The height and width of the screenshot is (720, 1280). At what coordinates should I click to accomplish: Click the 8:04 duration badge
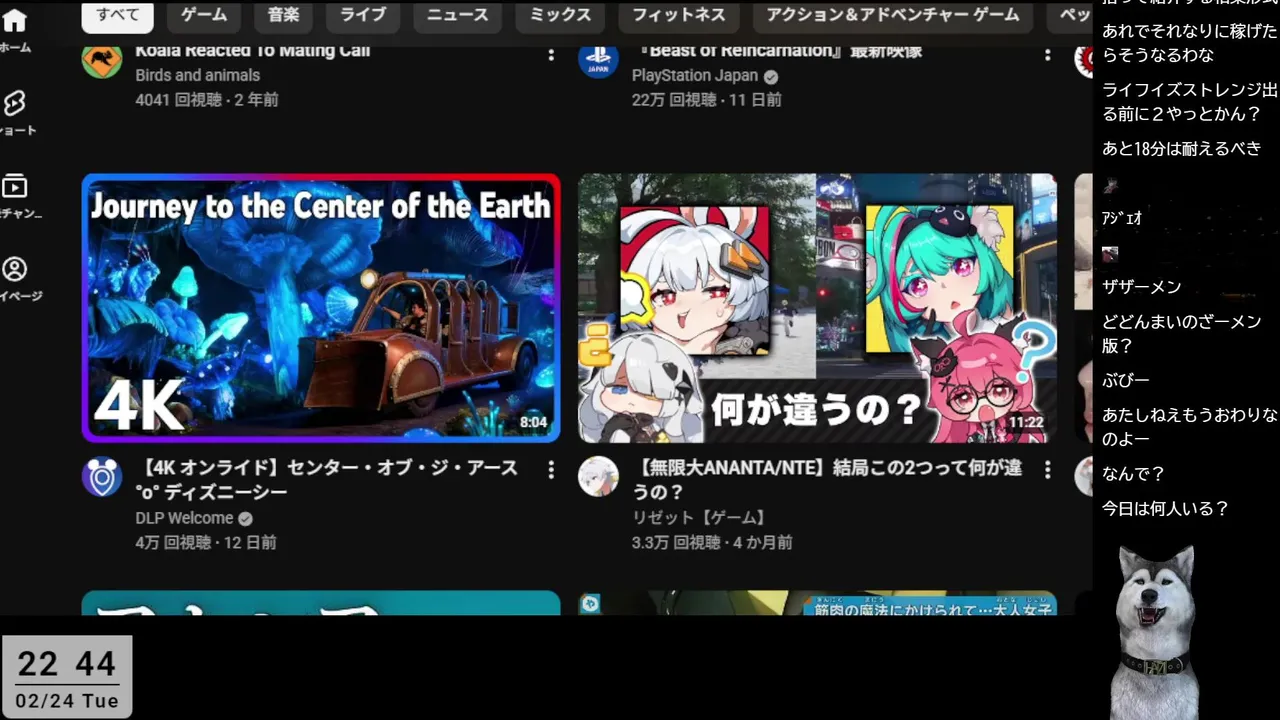[x=534, y=423]
